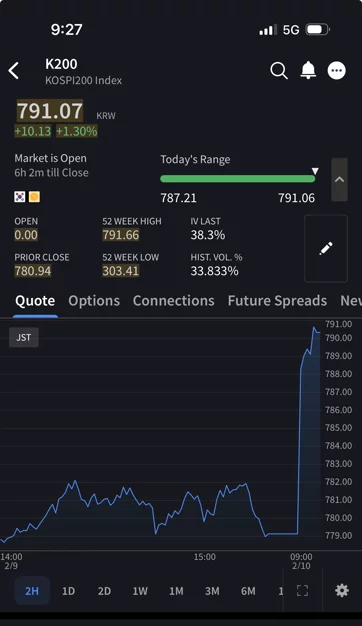362x626 pixels.
Task: Open the three-dot more options menu
Action: [x=337, y=71]
